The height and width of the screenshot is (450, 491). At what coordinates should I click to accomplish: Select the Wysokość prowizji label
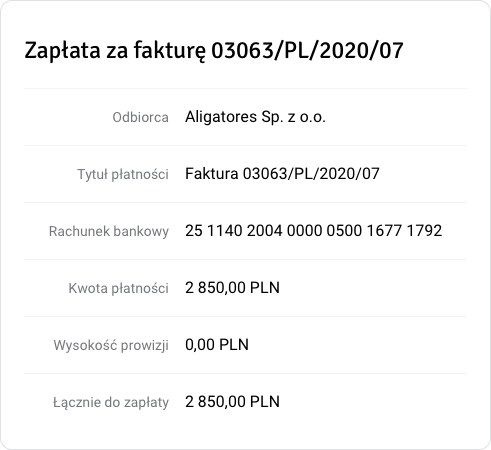pos(111,345)
